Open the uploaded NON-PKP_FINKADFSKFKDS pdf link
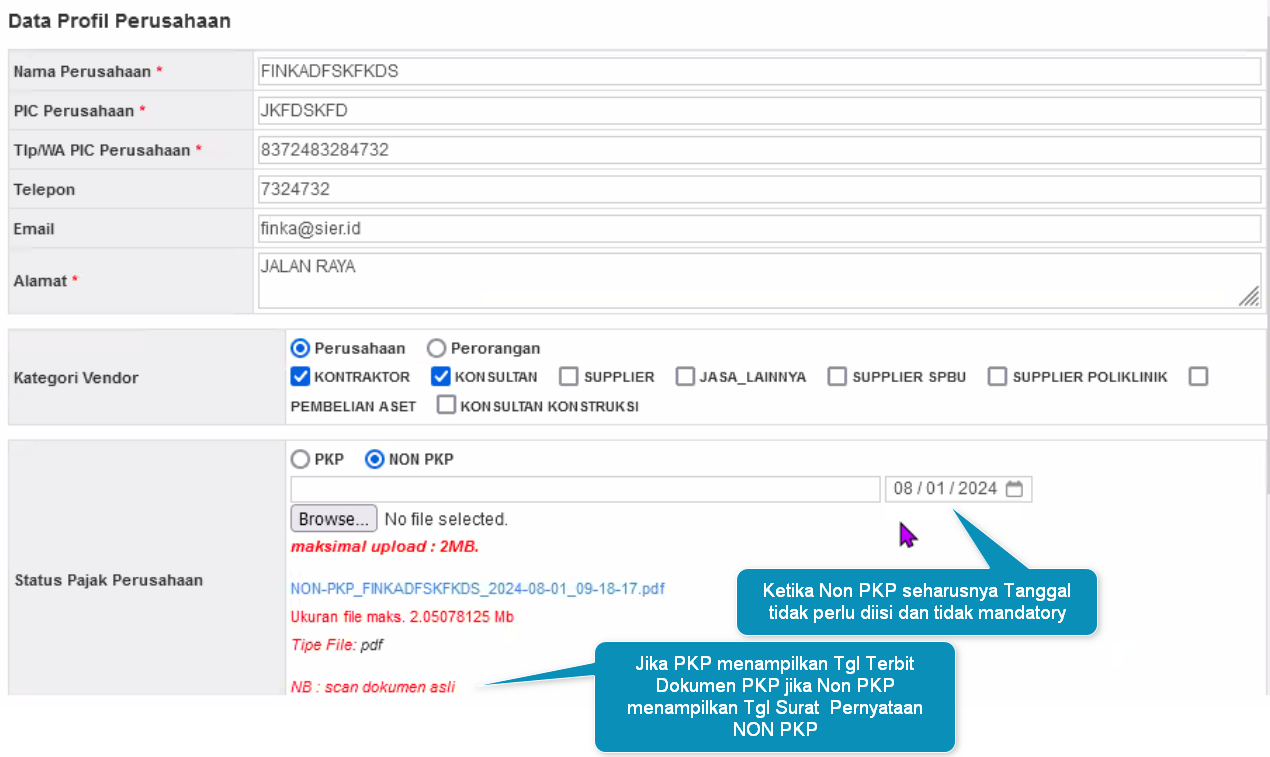 click(477, 589)
